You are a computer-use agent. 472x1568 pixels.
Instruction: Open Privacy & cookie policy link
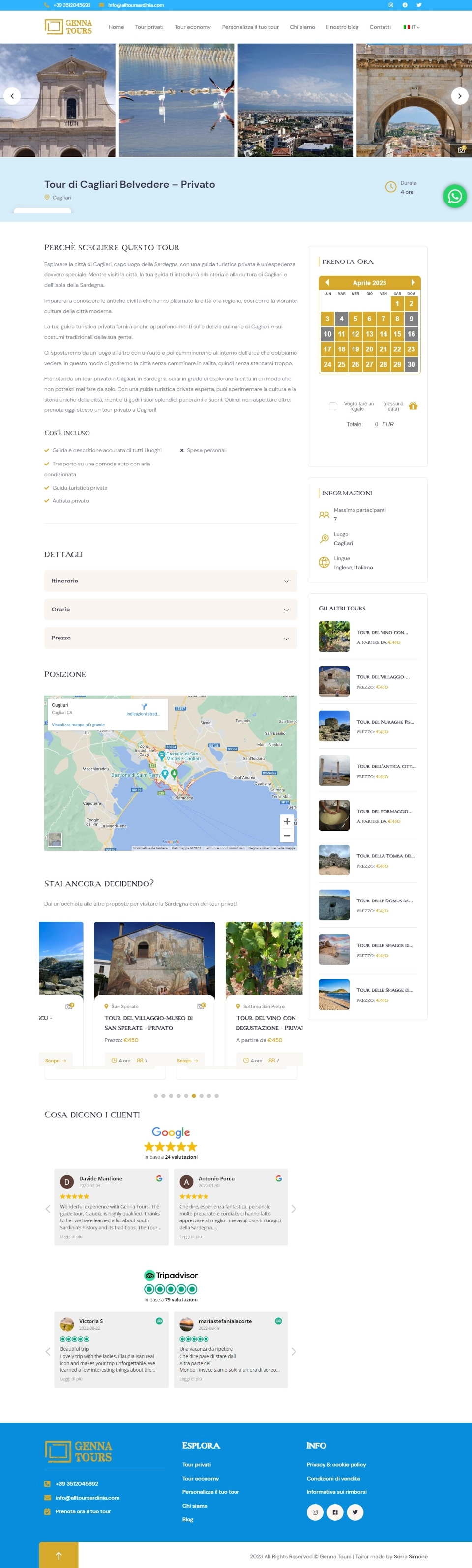click(336, 1464)
